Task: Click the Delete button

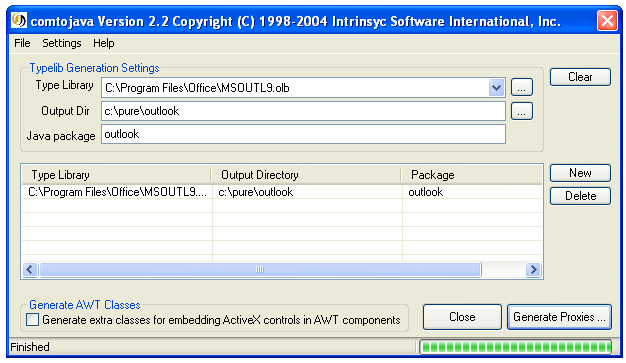Action: pyautogui.click(x=580, y=196)
